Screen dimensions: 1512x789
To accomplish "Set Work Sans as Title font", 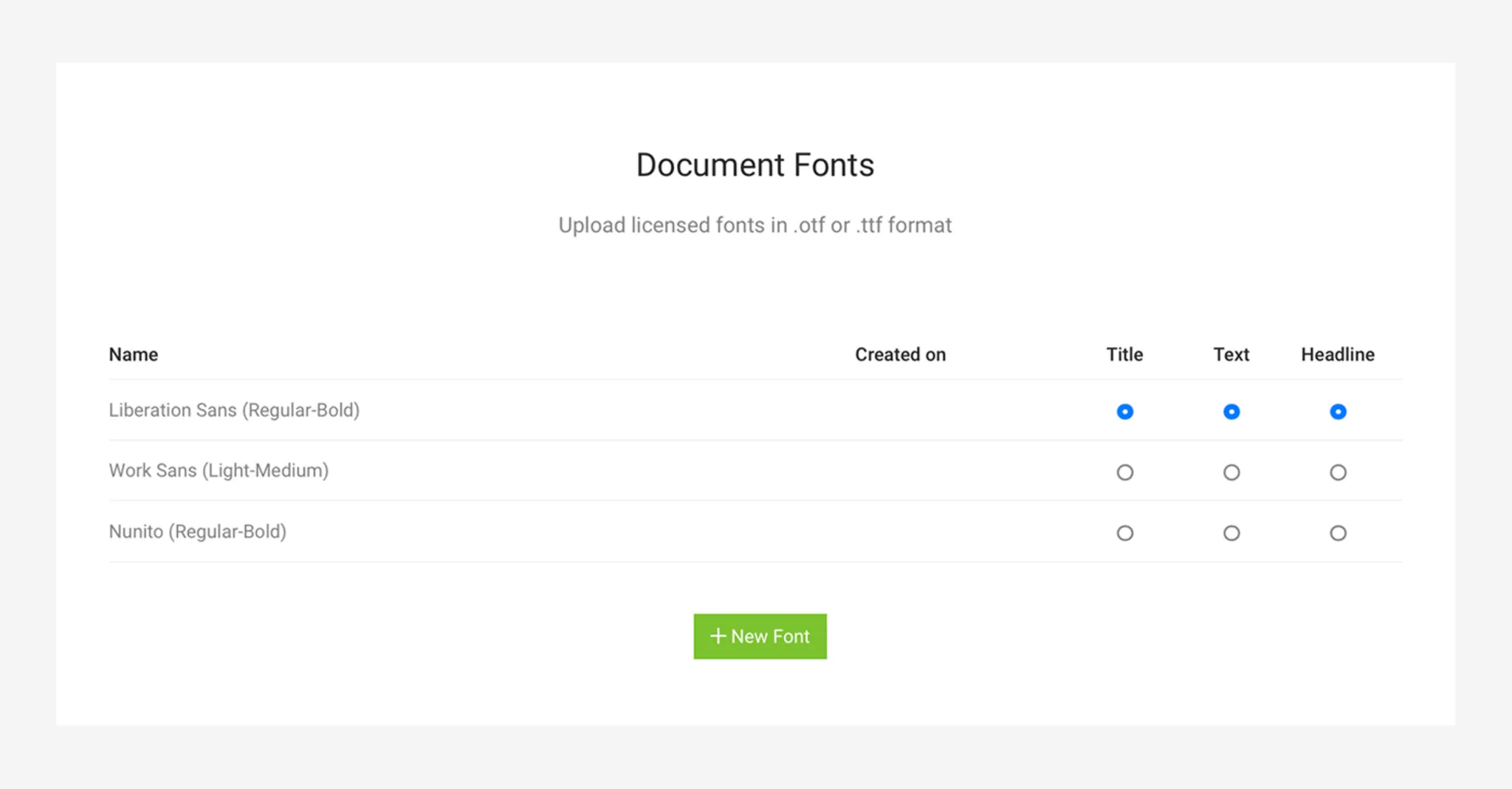I will tap(1124, 472).
